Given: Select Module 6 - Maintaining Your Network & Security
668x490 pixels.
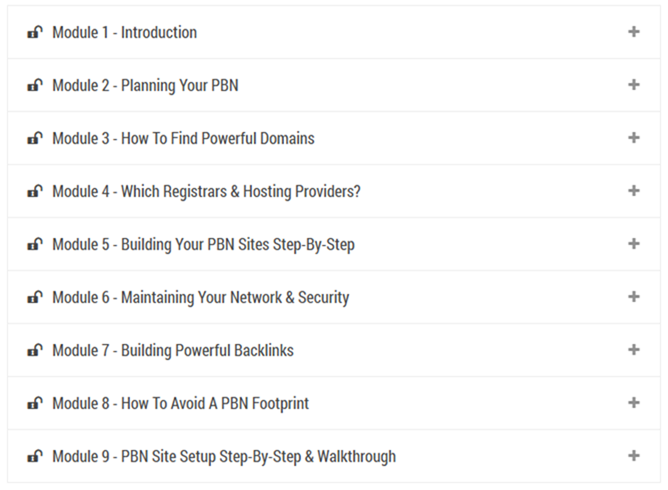Looking at the screenshot, I should 200,297.
